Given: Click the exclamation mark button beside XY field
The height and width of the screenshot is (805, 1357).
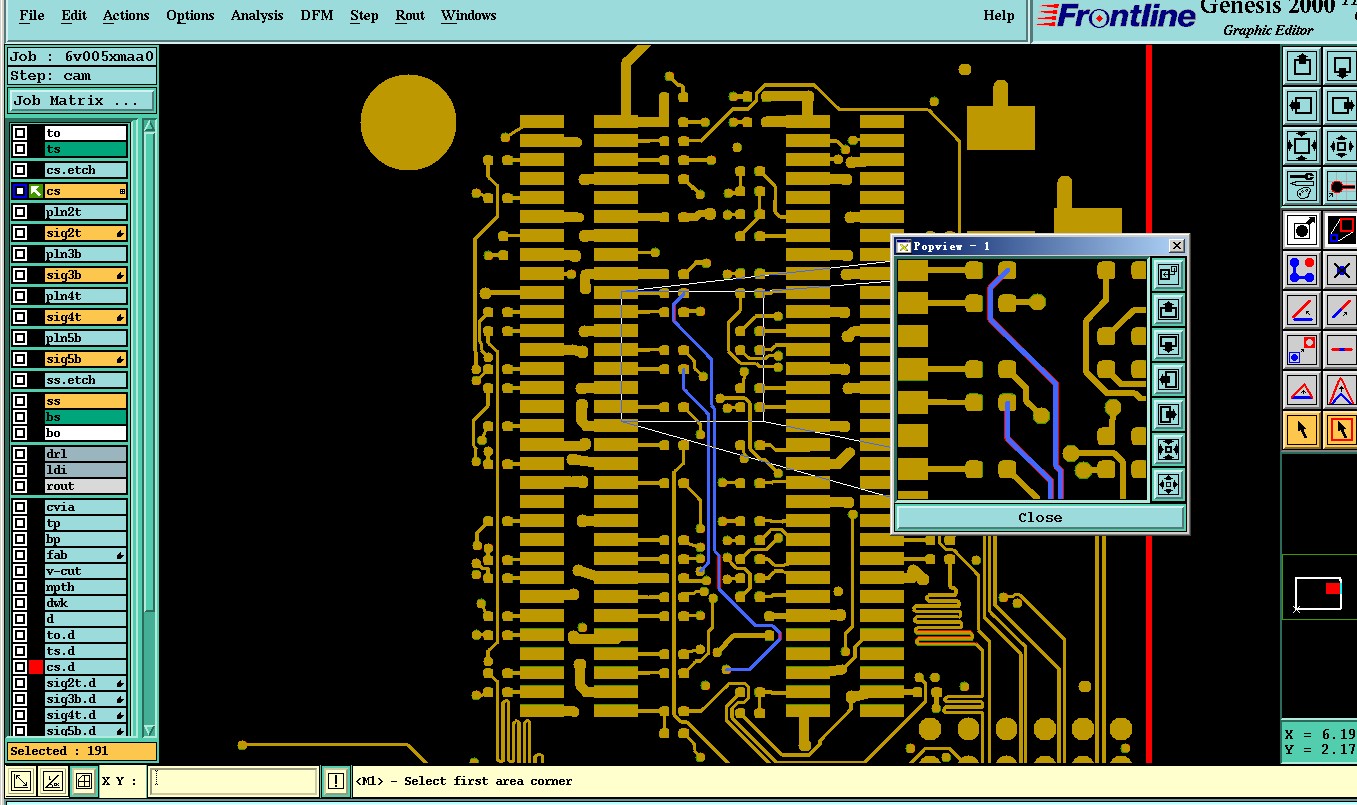Looking at the screenshot, I should point(335,781).
